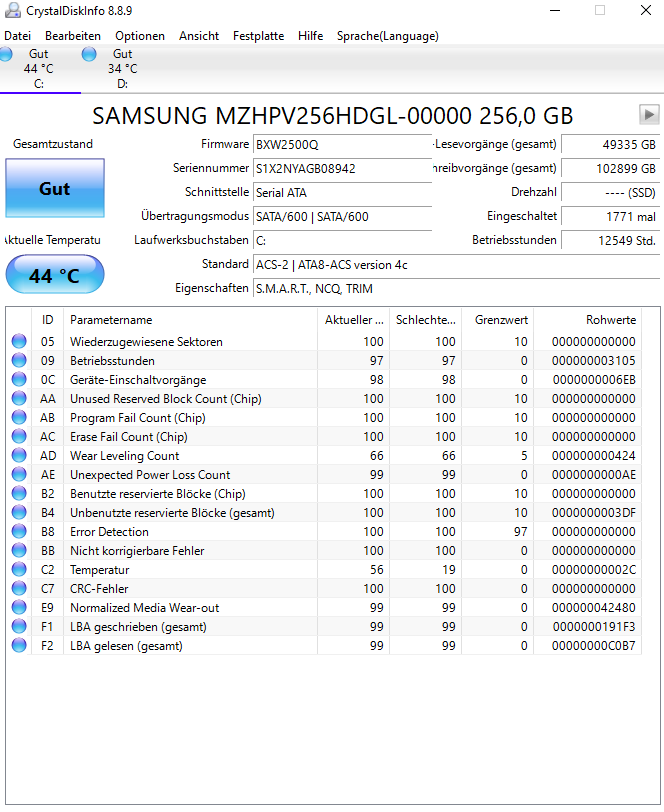Open the Bearbeiten menu

73,36
